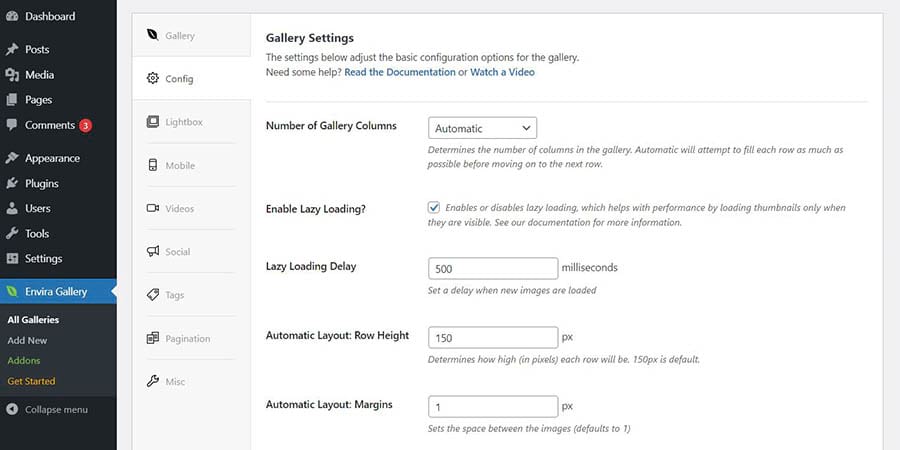Click the Lazy Loading Delay input field
Viewport: 900px width, 450px height.
pyautogui.click(x=492, y=268)
